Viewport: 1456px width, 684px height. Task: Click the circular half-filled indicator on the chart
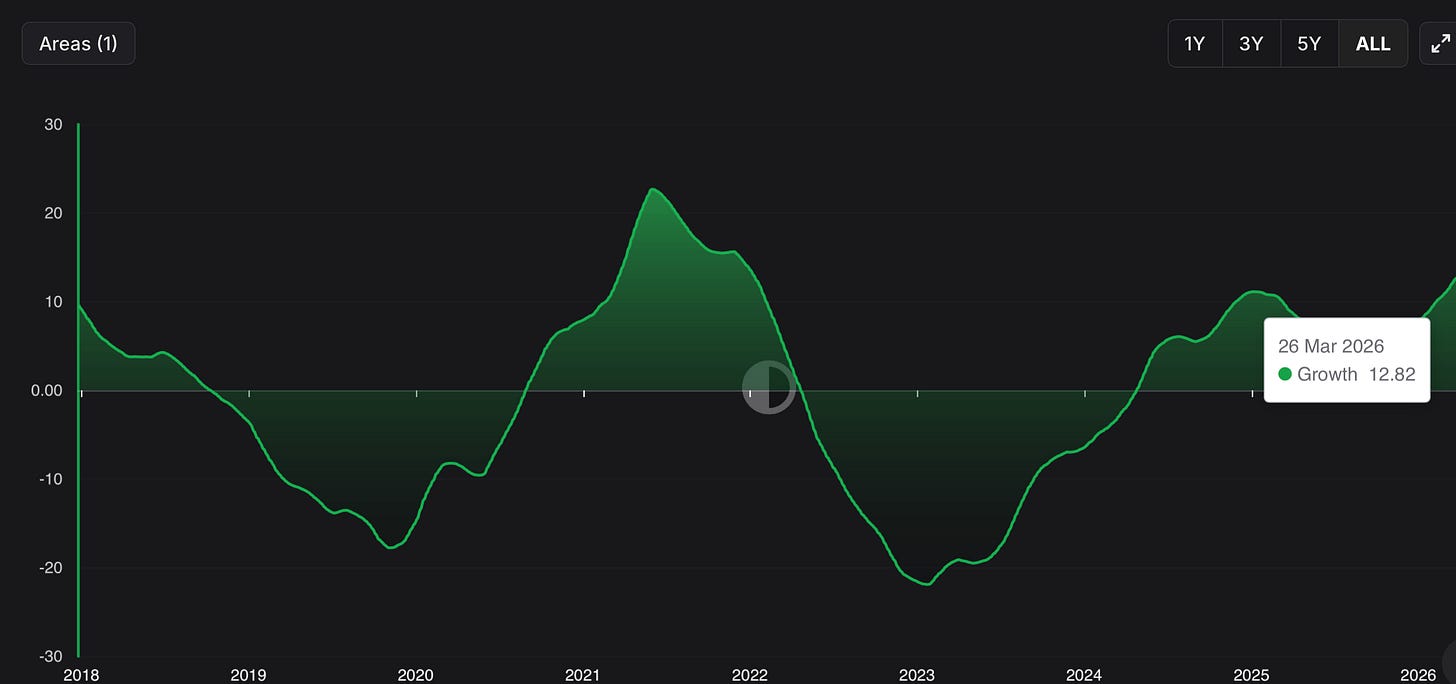[x=769, y=388]
